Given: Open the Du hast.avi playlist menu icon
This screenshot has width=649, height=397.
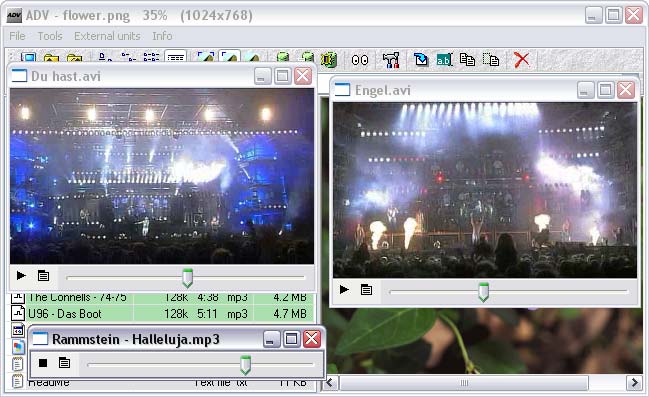Looking at the screenshot, I should [x=43, y=276].
